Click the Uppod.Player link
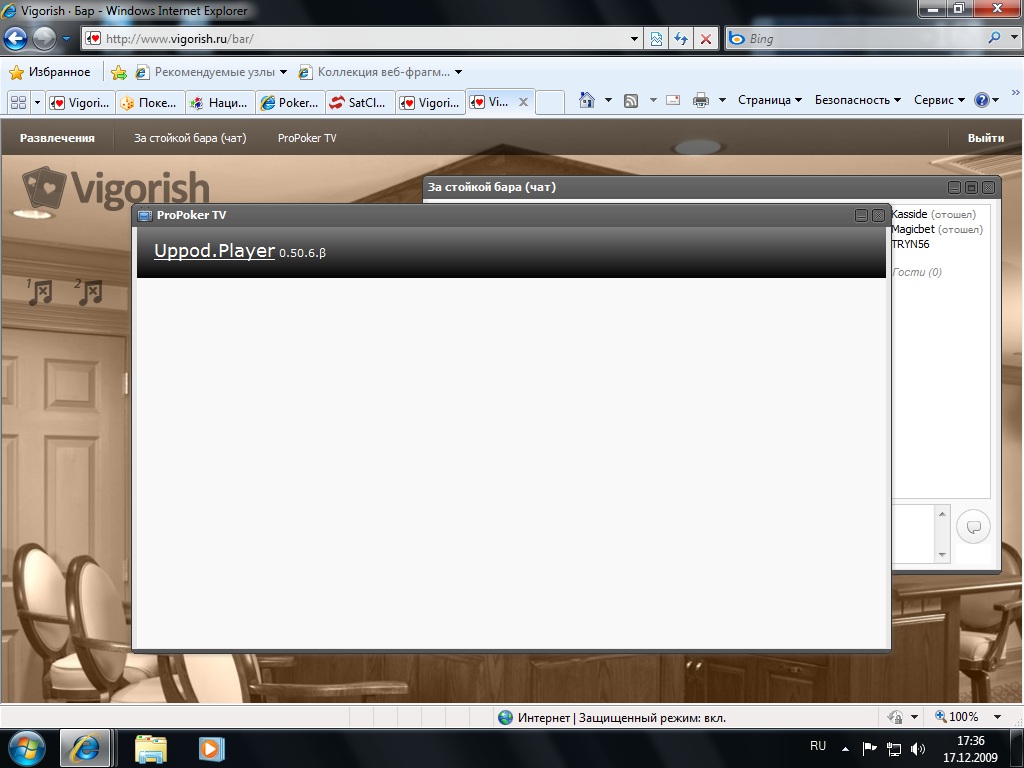This screenshot has width=1024, height=768. click(x=214, y=251)
